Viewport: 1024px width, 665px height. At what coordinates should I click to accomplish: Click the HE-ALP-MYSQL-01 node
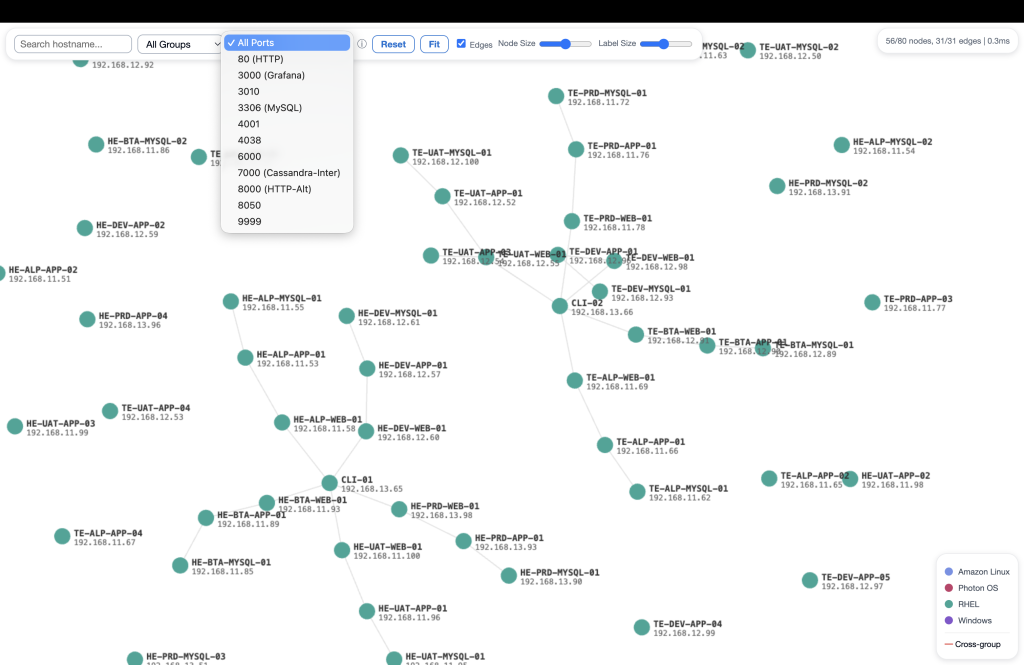[231, 301]
